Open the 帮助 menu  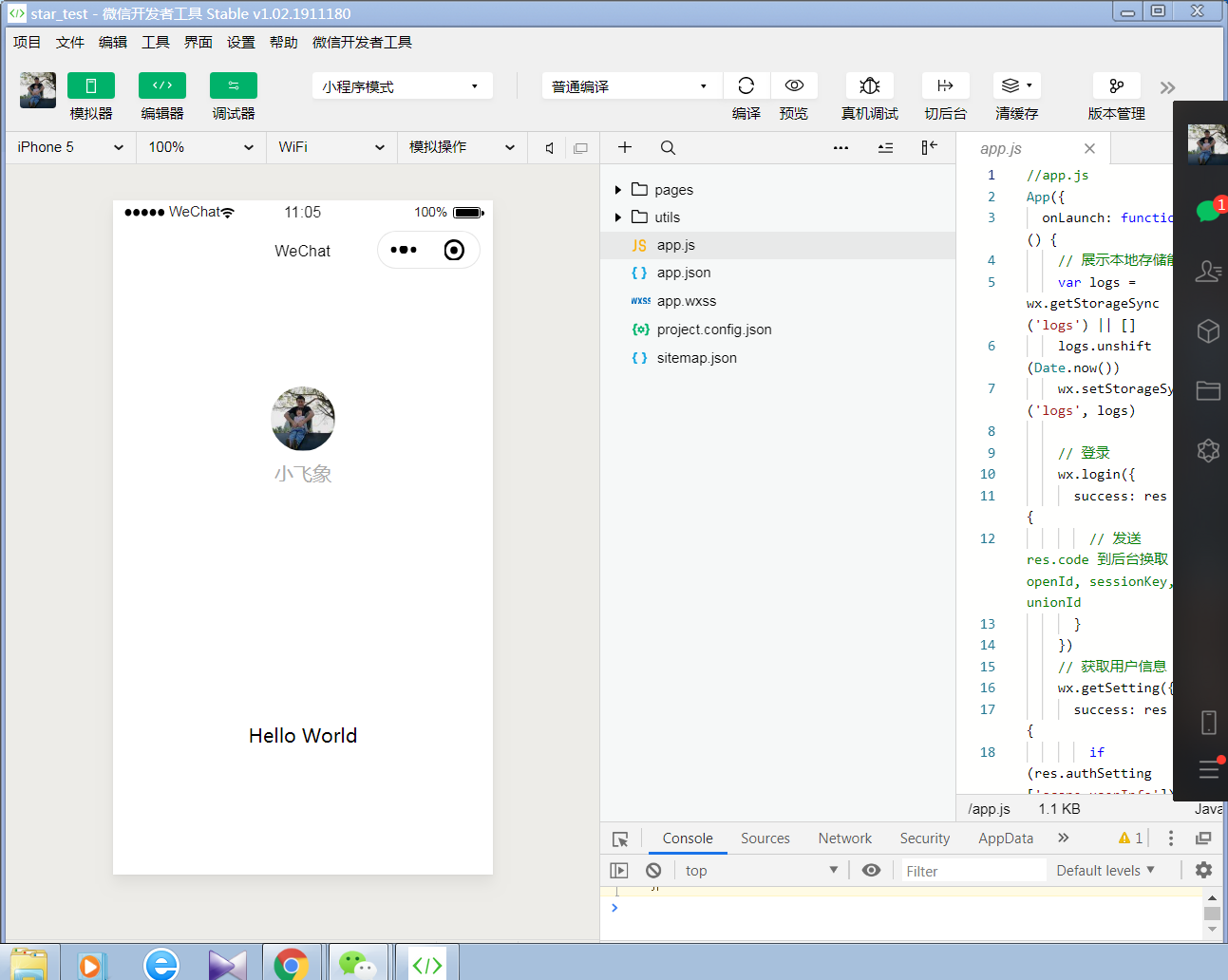tap(284, 42)
